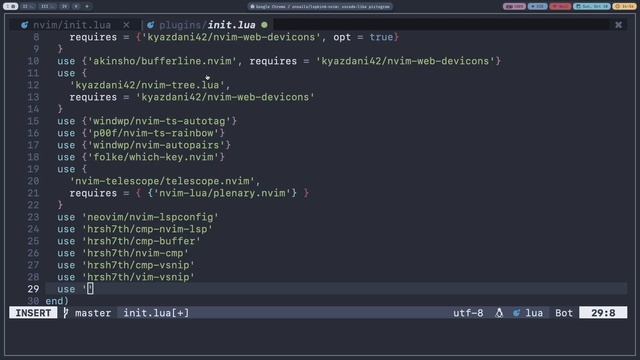The image size is (640, 360).
Task: Click 'windwp/nvim-autopairs' on line 17
Action: click(x=156, y=145)
